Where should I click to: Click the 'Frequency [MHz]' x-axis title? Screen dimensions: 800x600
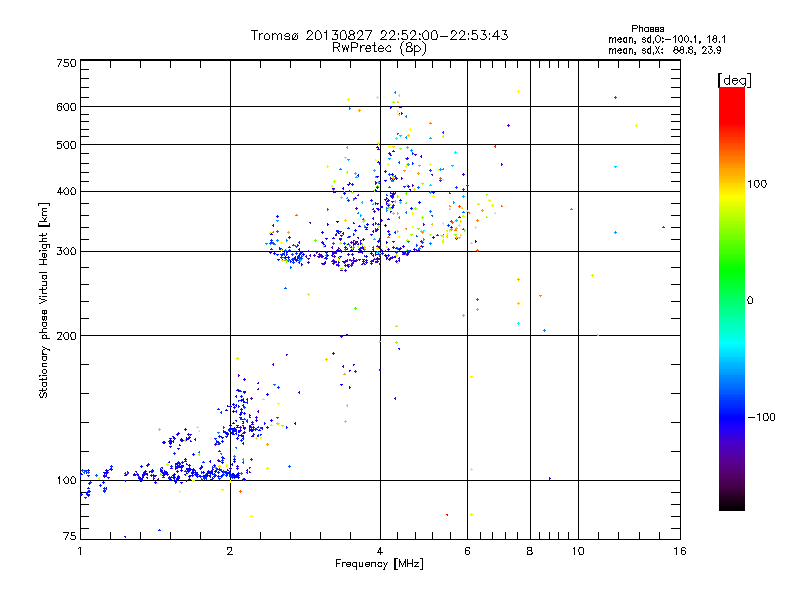point(379,564)
